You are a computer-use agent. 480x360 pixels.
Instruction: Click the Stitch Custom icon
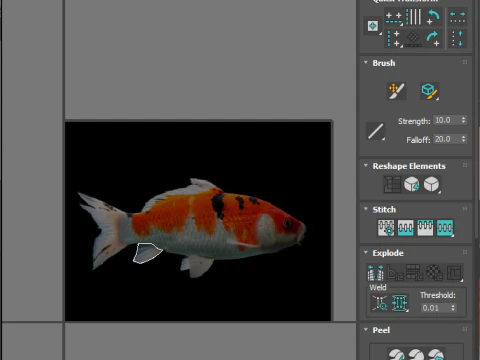(445, 228)
